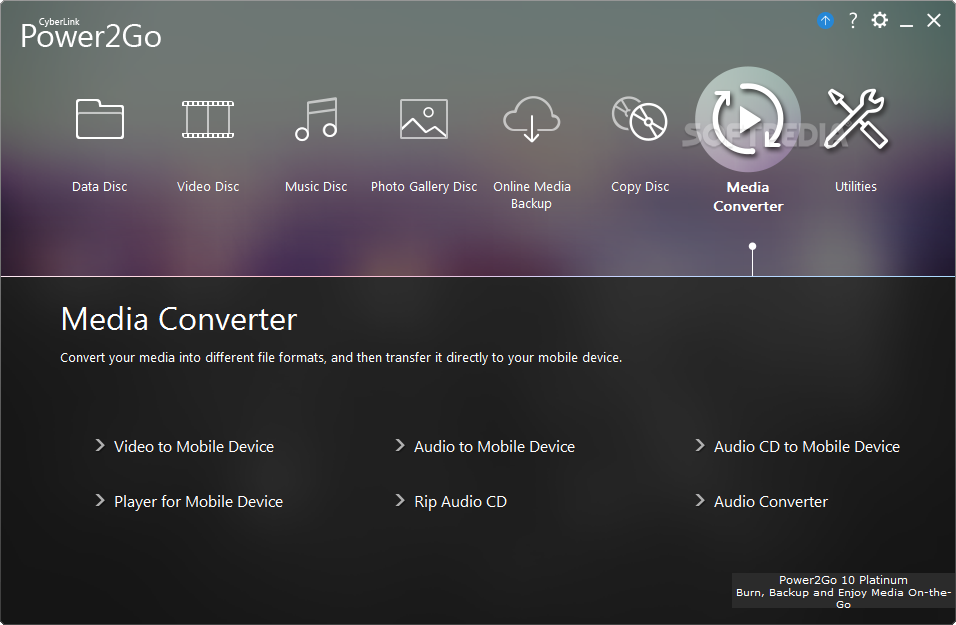Click the Data Disc label

tap(100, 187)
